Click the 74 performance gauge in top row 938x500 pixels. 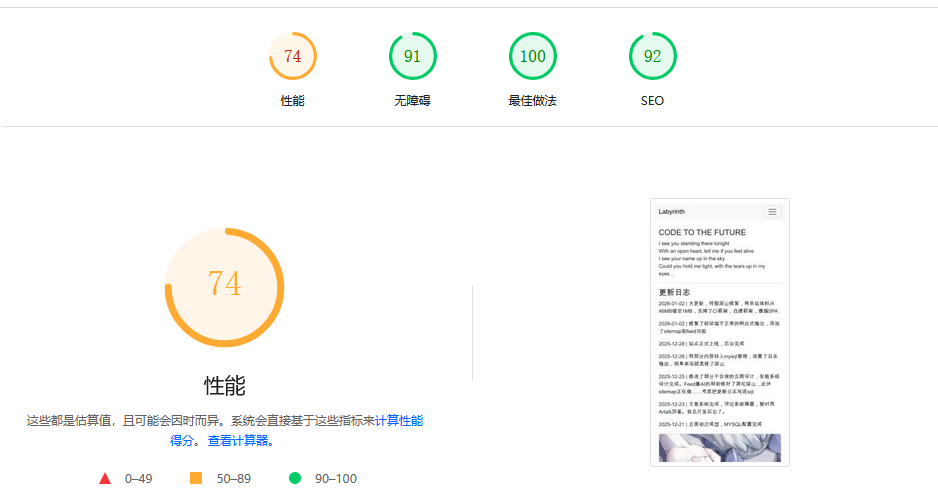[x=293, y=56]
